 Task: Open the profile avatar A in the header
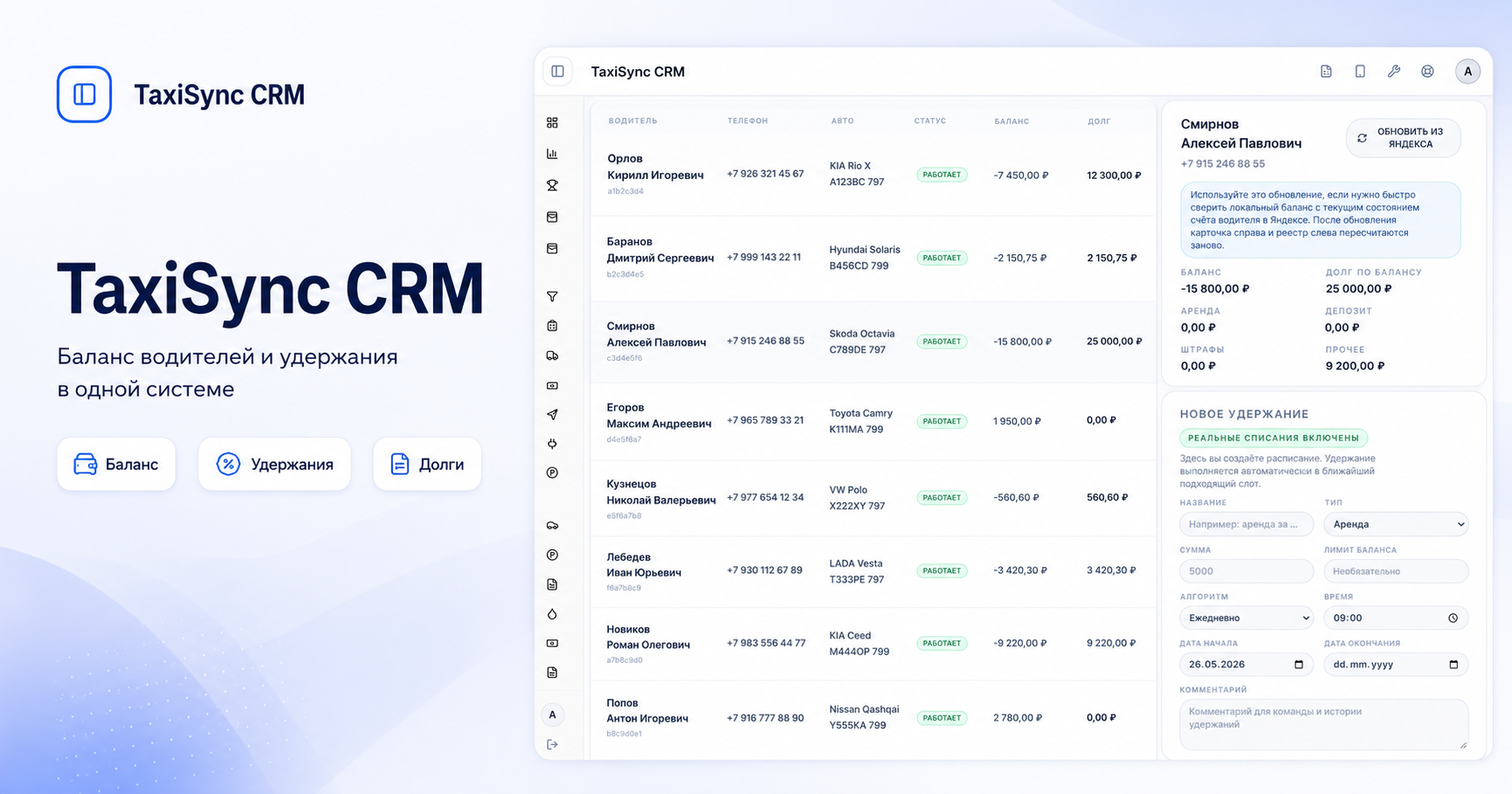[x=1467, y=72]
